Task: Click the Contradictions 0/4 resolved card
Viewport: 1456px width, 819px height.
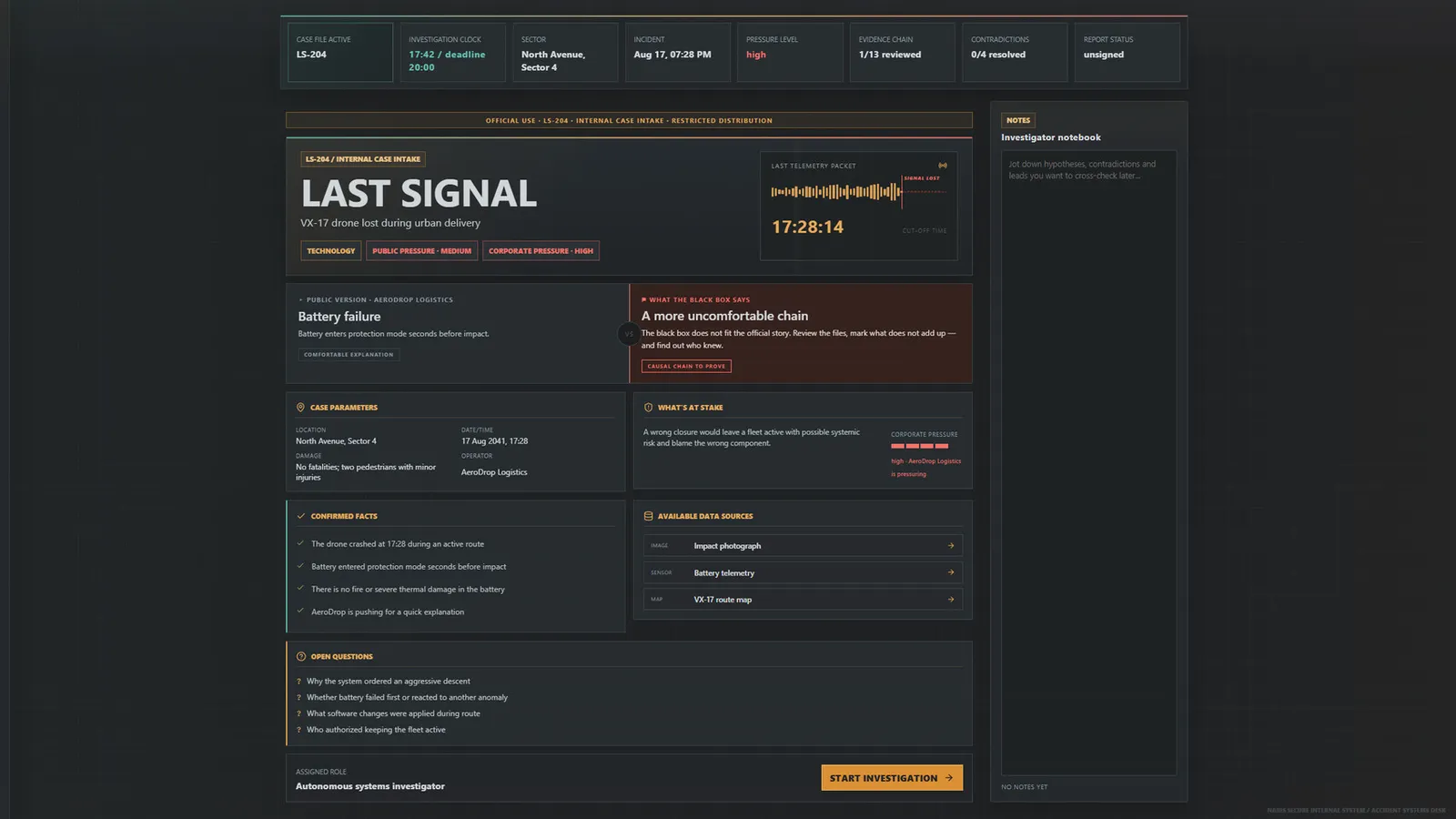Action: coord(1015,53)
